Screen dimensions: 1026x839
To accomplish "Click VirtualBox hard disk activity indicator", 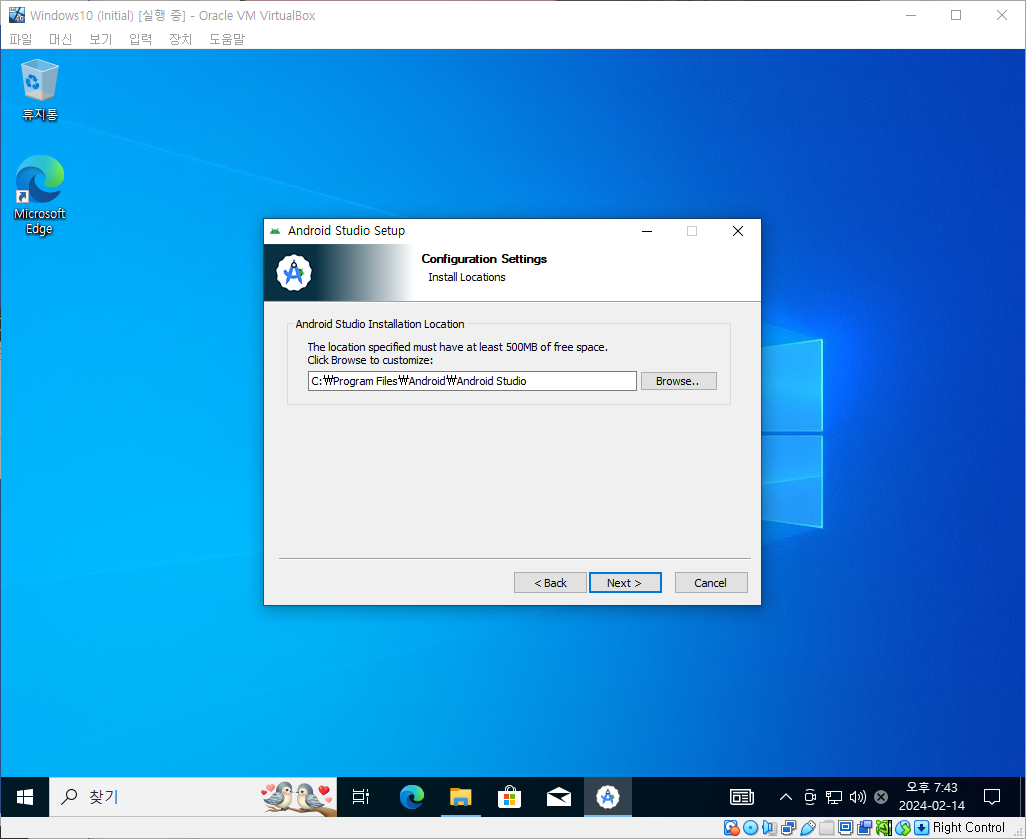I will click(x=732, y=828).
